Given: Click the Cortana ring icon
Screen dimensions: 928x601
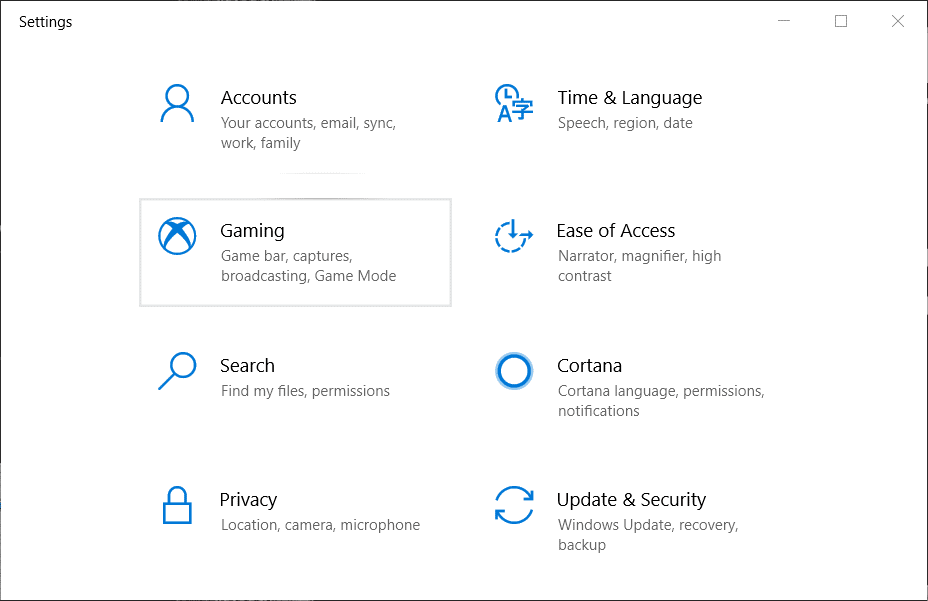Looking at the screenshot, I should point(514,371).
